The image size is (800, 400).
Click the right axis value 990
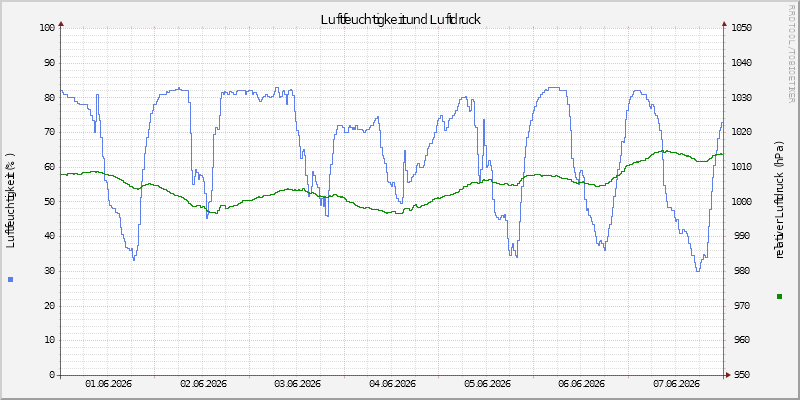click(x=743, y=237)
